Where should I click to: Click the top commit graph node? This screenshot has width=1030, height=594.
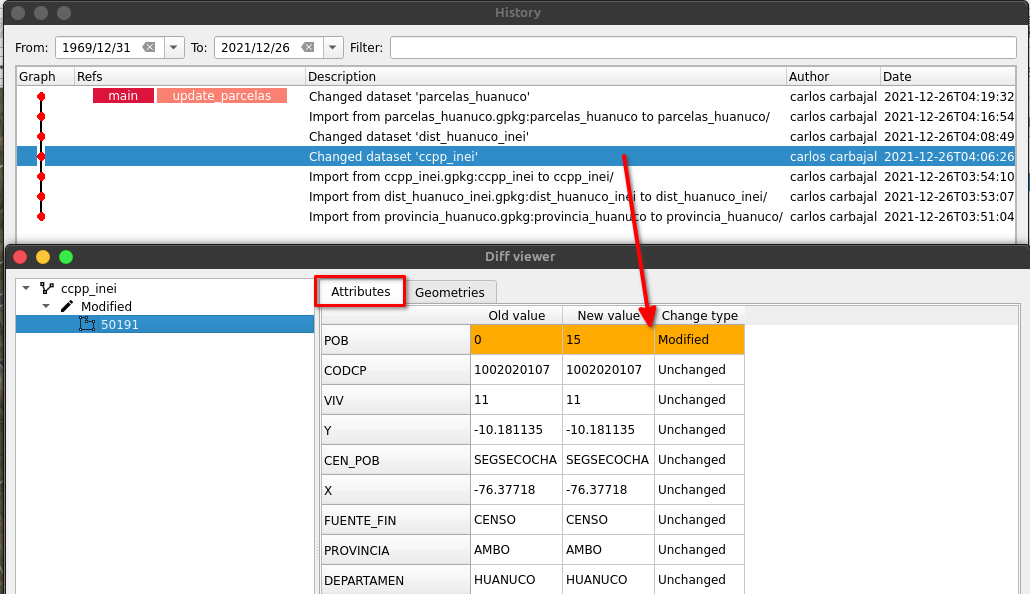(41, 97)
